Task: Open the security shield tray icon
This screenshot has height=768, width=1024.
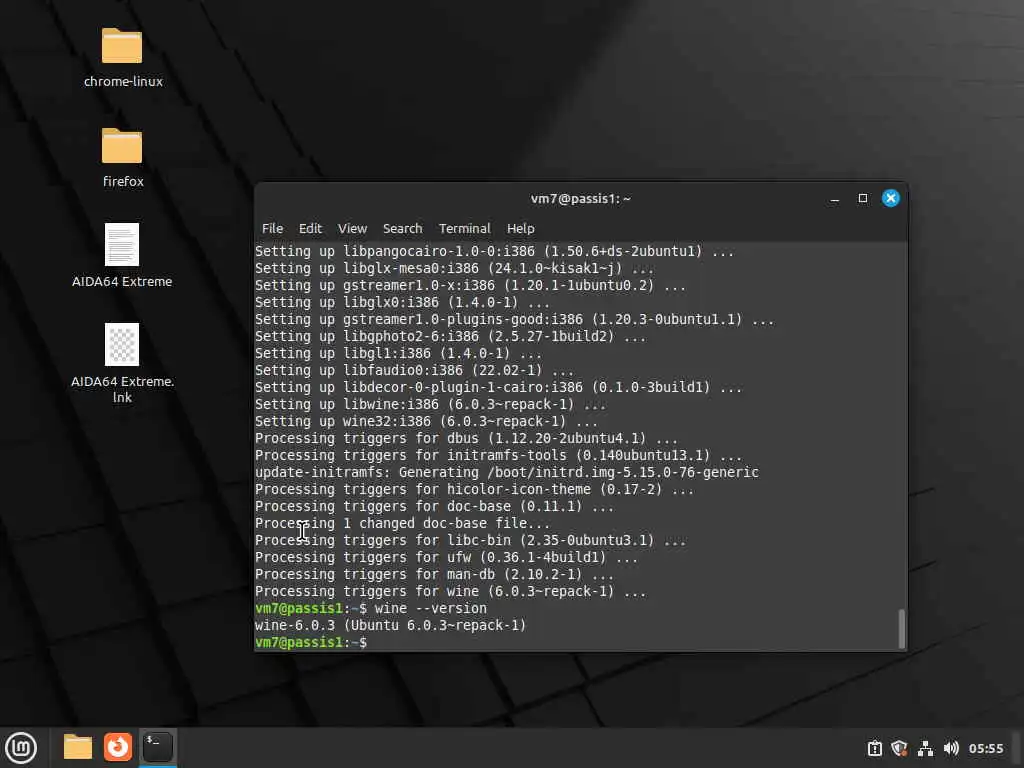Action: coord(899,748)
